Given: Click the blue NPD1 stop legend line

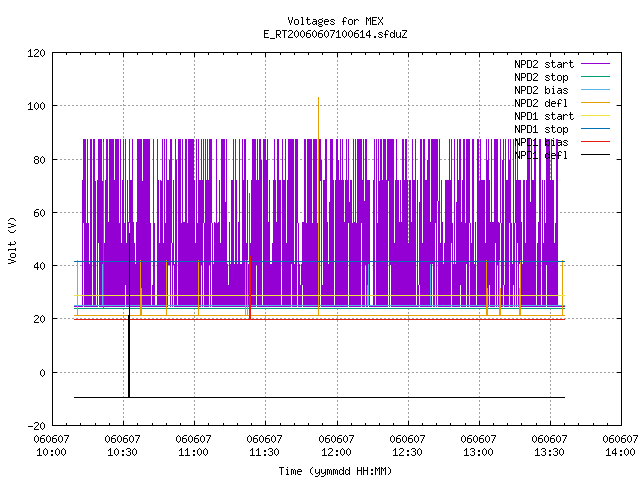Looking at the screenshot, I should (x=596, y=129).
